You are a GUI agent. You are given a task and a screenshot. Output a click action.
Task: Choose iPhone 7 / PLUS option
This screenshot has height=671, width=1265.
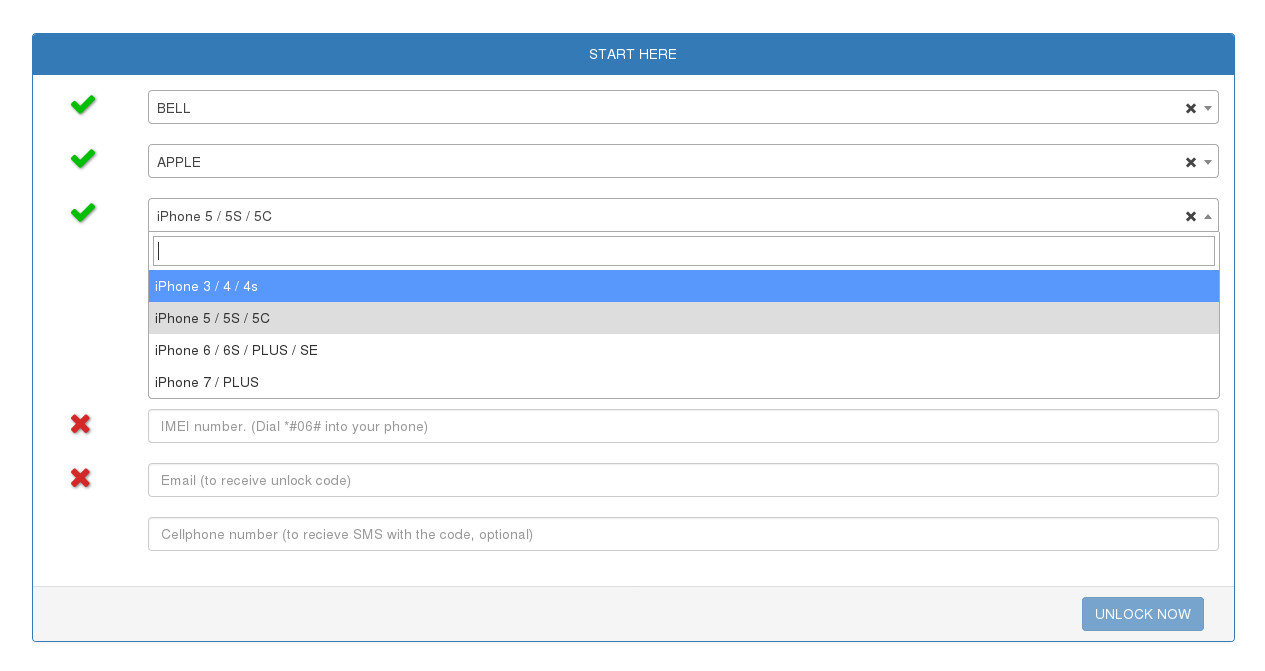[x=683, y=382]
